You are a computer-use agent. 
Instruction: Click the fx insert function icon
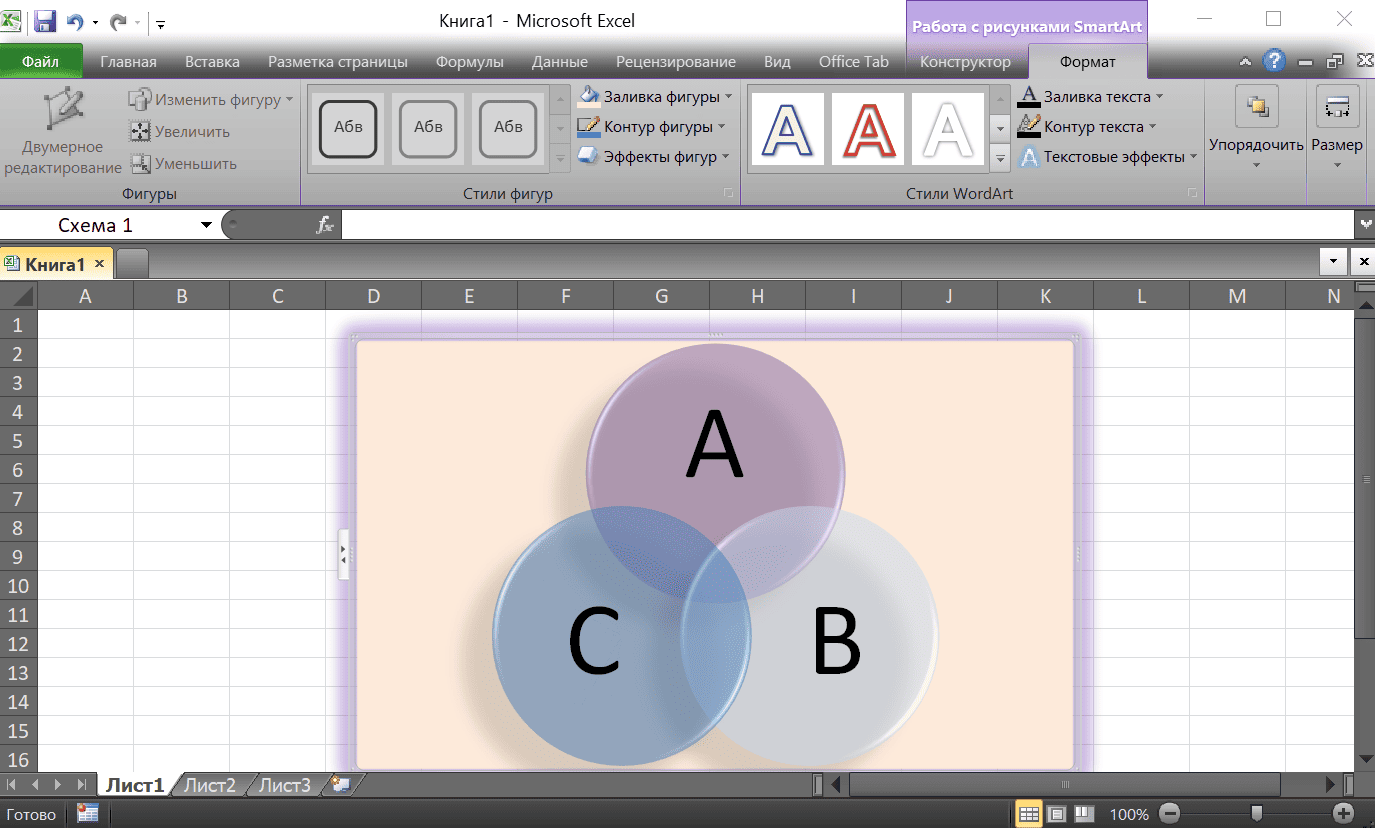[x=324, y=226]
